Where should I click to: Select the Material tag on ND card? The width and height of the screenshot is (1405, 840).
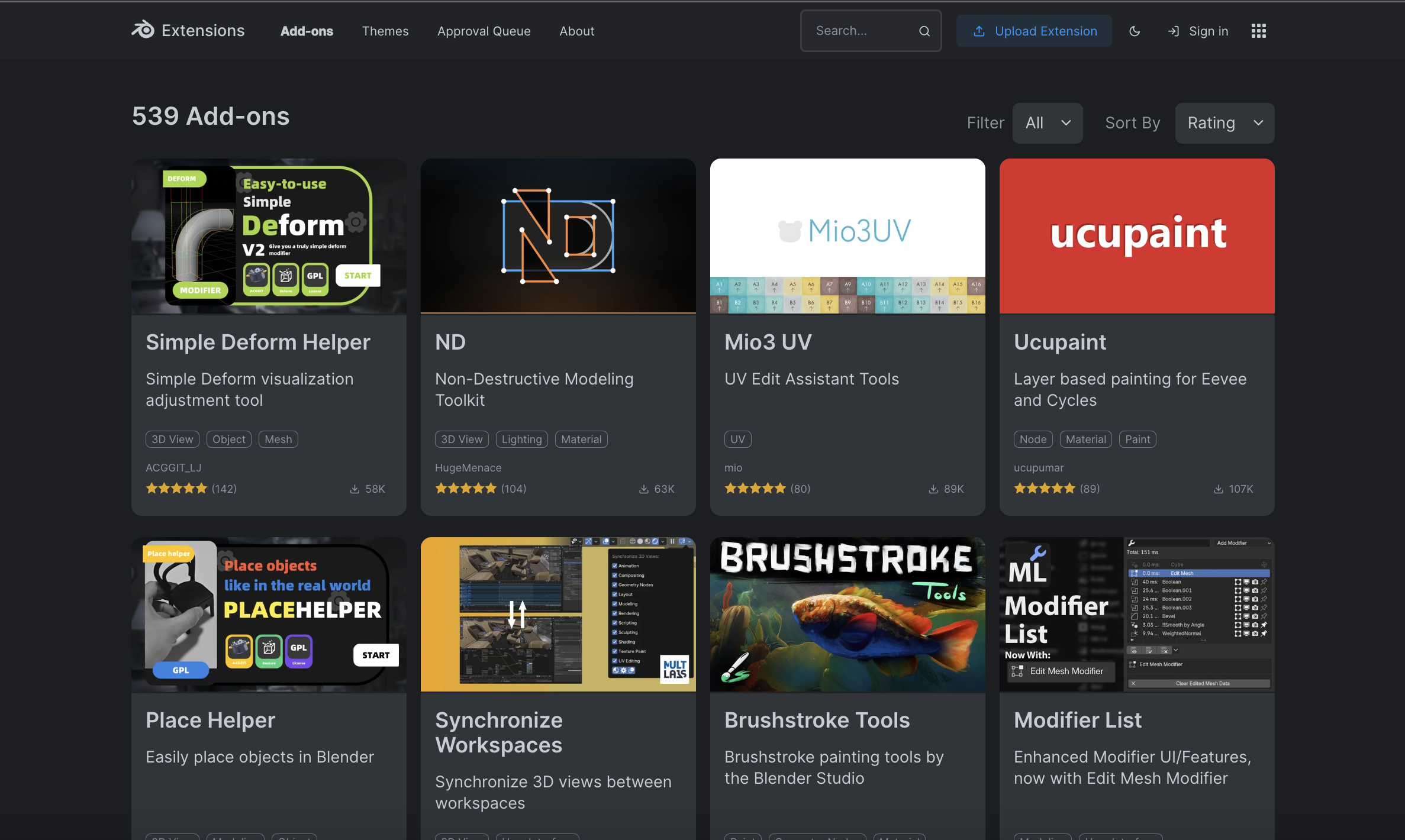(581, 440)
